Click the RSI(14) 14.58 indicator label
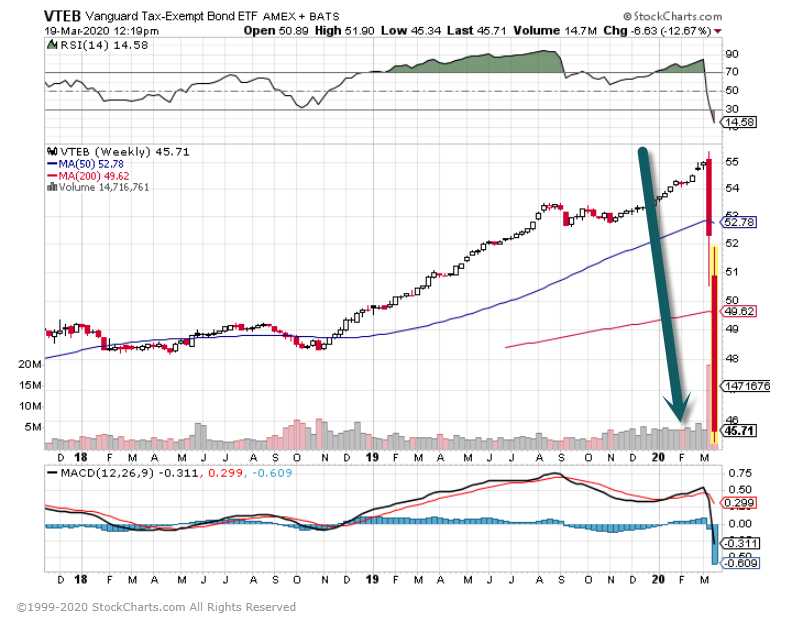Viewport: 785px width, 619px height. pos(104,45)
